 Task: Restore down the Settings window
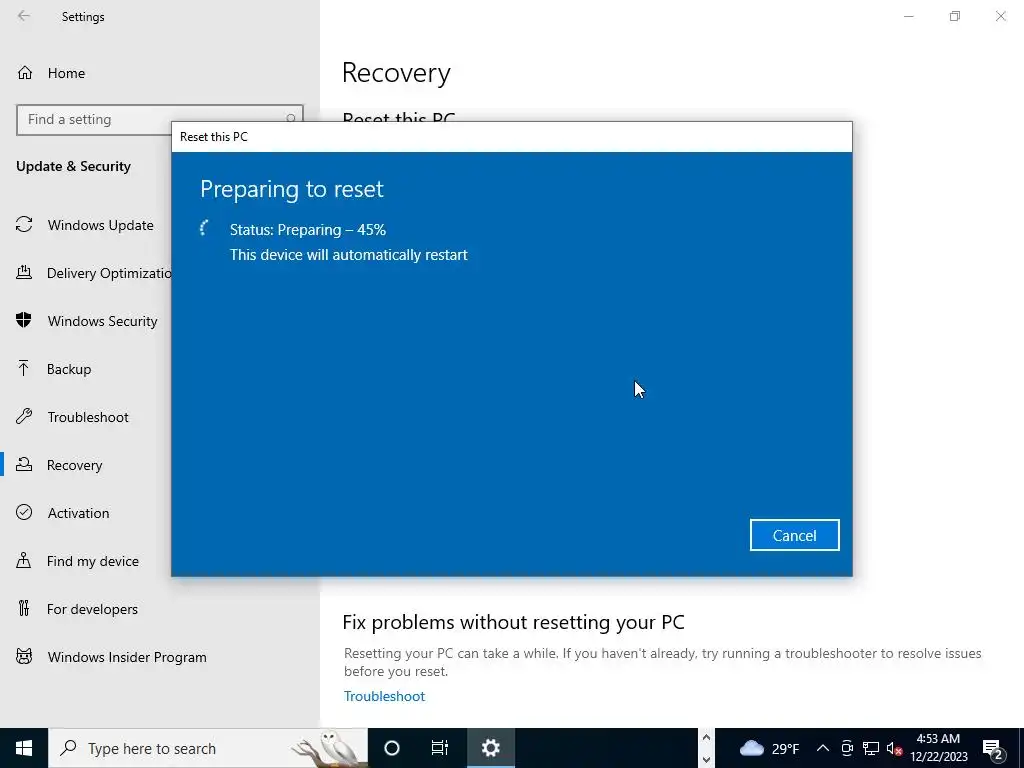955,16
